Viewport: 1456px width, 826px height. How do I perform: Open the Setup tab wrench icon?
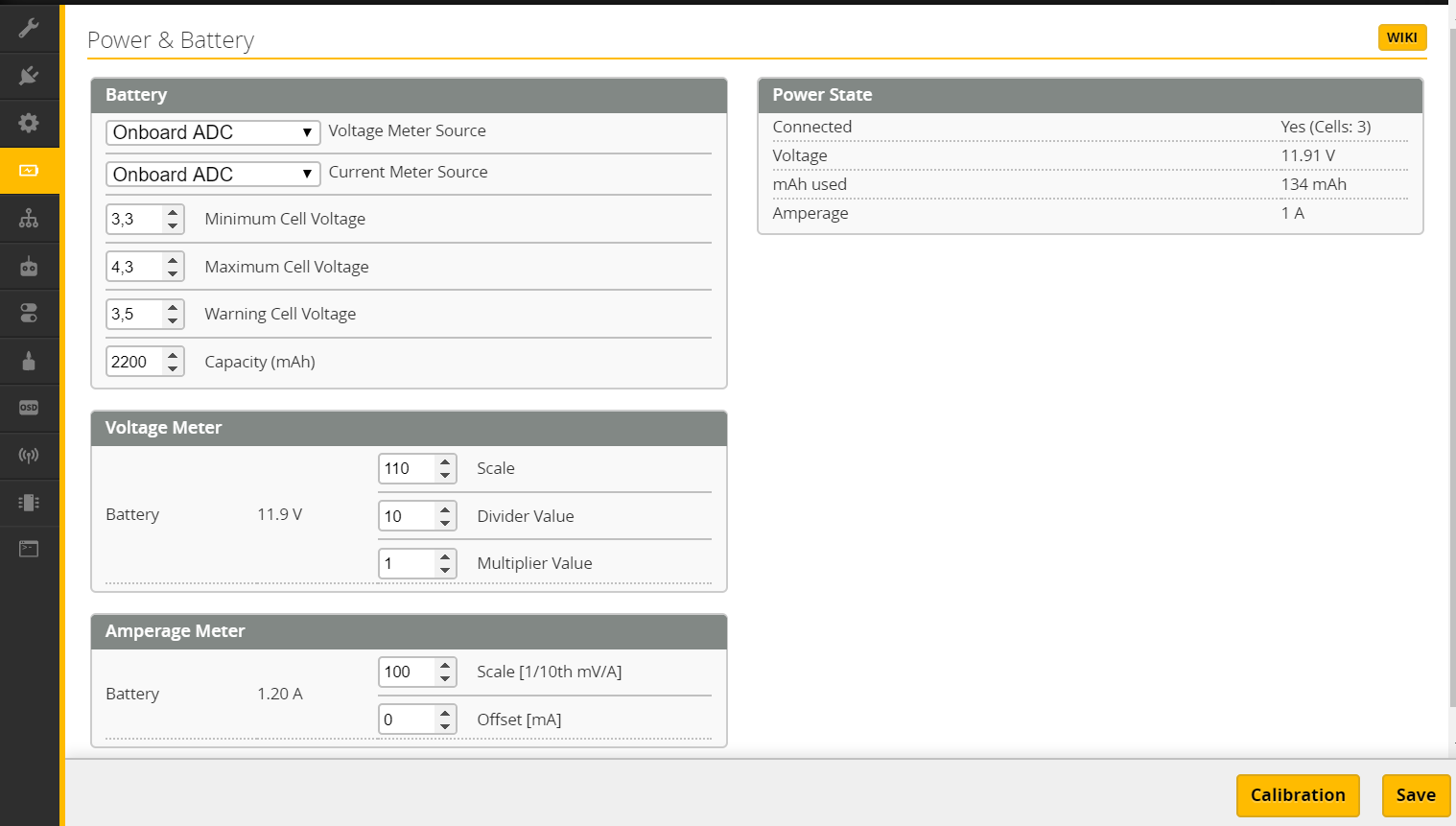29,28
